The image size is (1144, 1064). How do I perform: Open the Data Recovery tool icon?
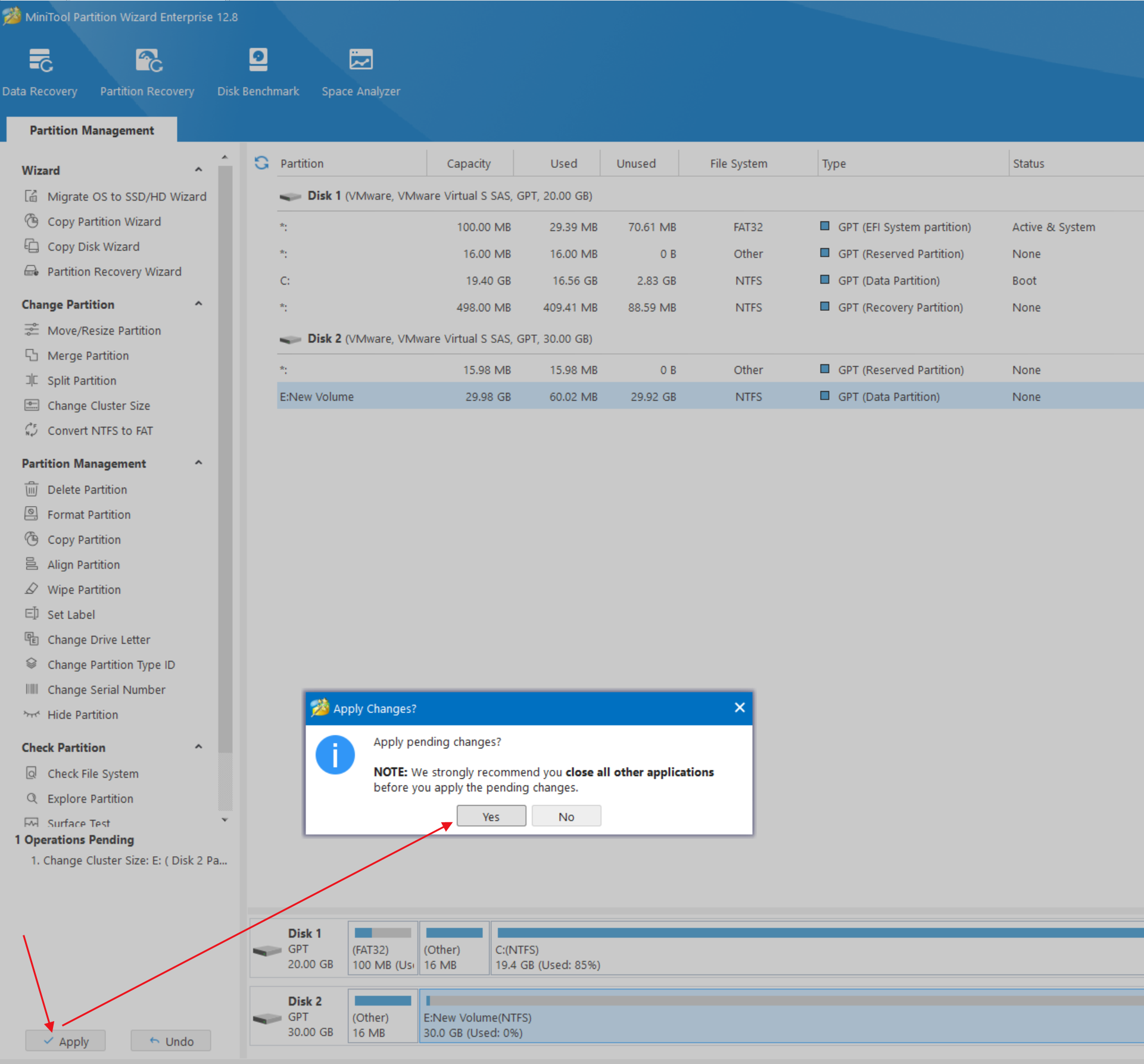click(x=40, y=61)
